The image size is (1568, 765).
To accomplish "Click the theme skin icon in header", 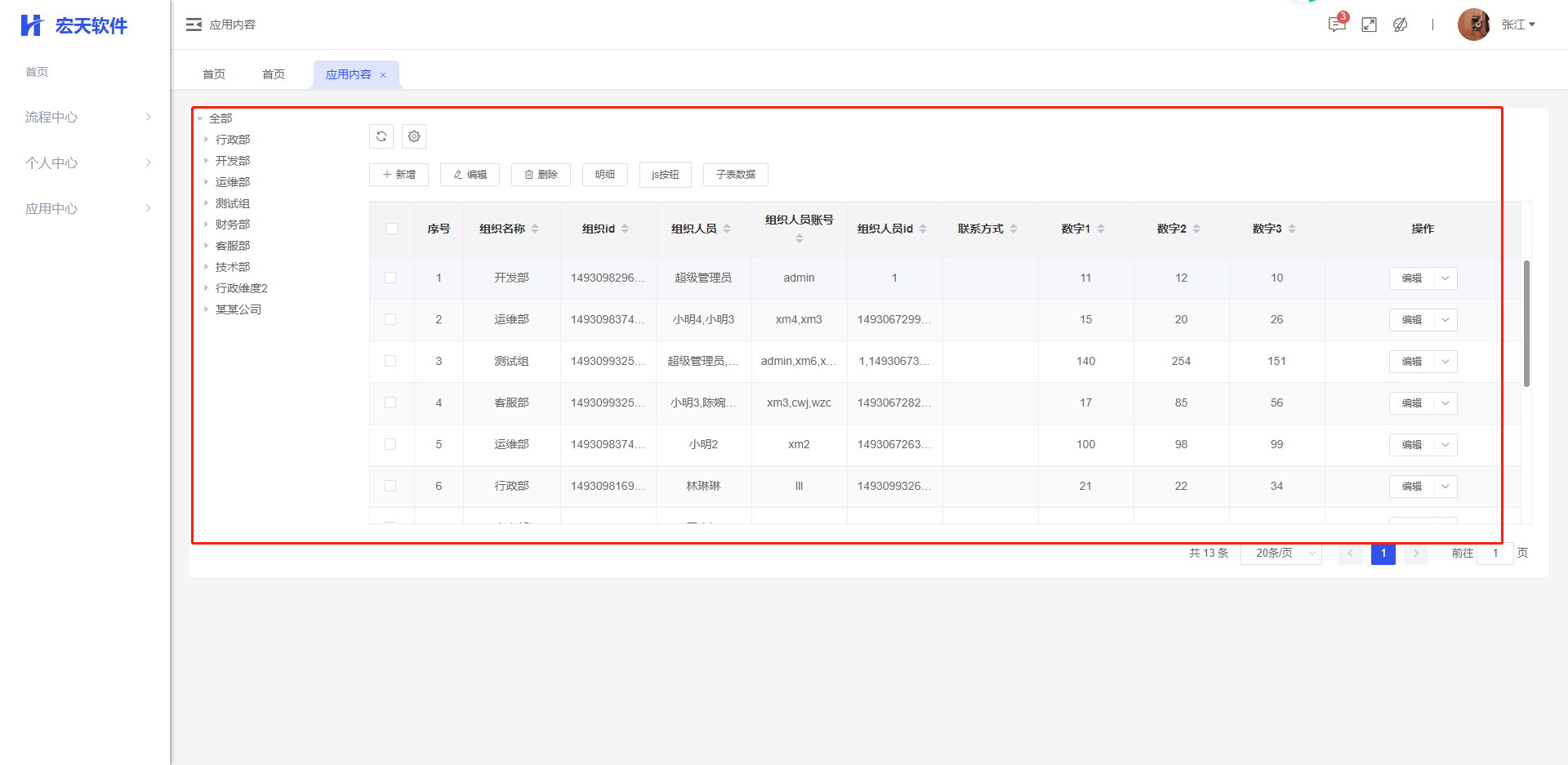I will (x=1401, y=24).
